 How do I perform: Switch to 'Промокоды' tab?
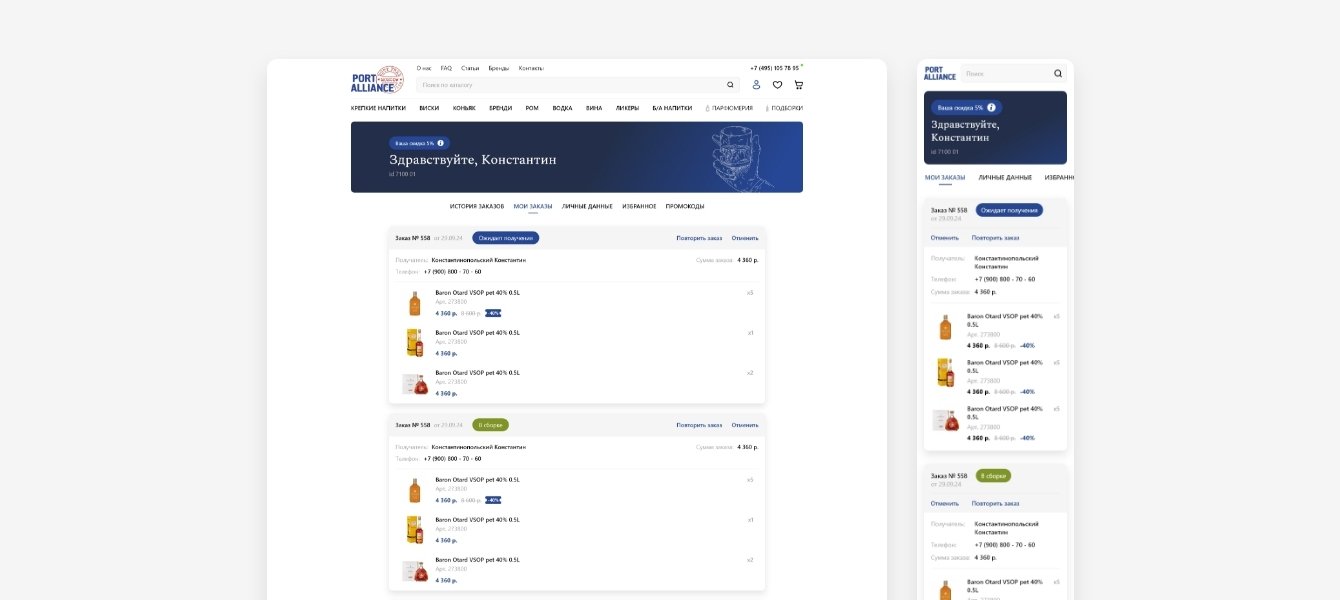click(685, 206)
